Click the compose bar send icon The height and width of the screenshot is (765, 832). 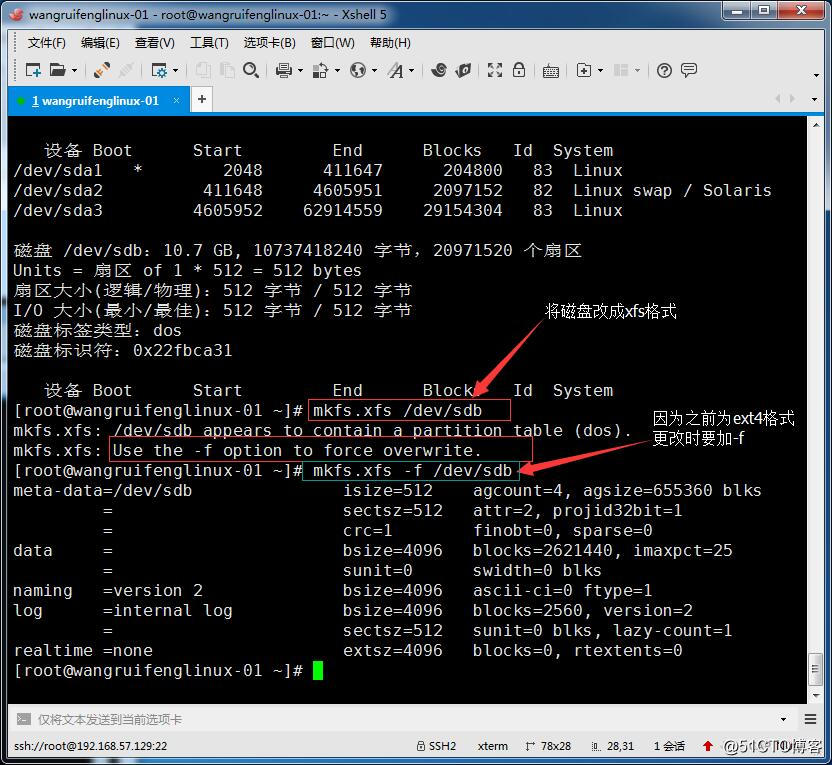click(23, 719)
